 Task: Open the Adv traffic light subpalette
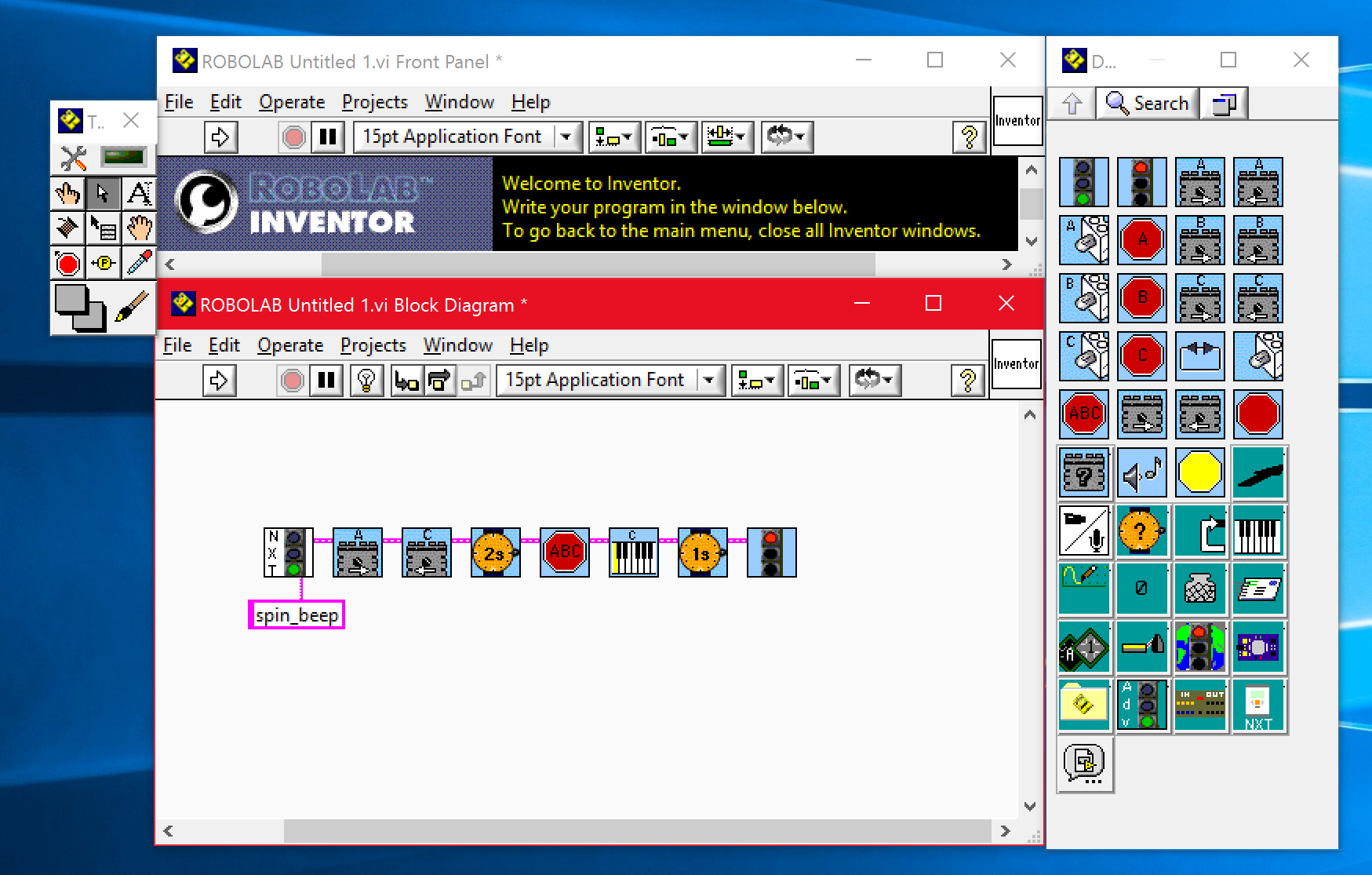[x=1141, y=705]
